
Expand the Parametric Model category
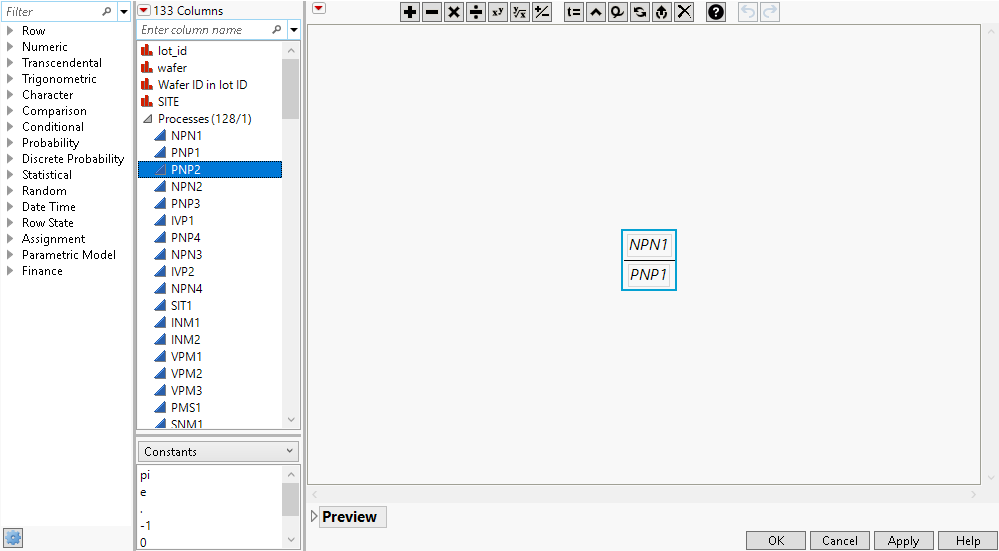tap(10, 255)
